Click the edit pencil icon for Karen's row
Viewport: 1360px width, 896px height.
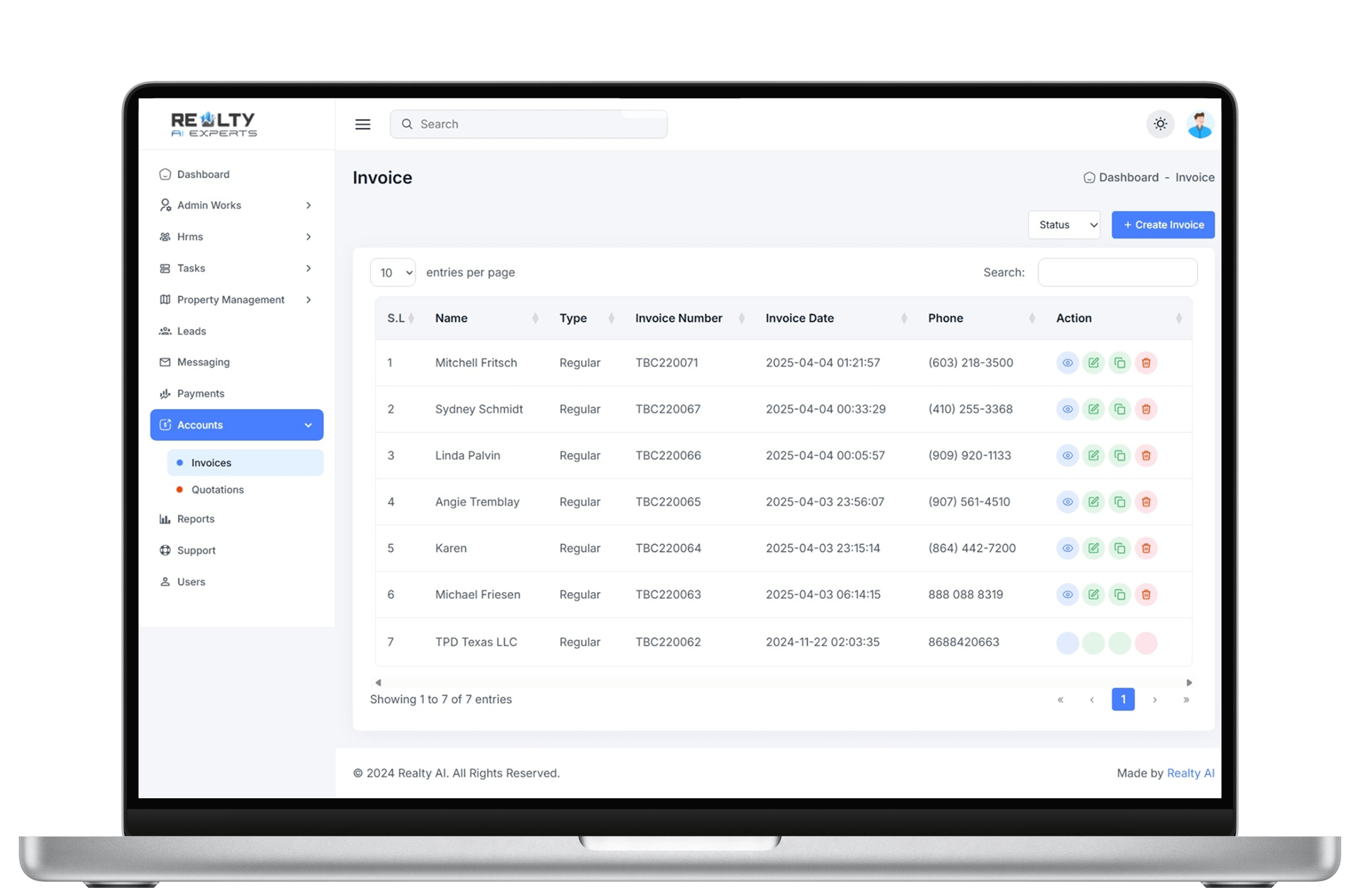point(1094,548)
